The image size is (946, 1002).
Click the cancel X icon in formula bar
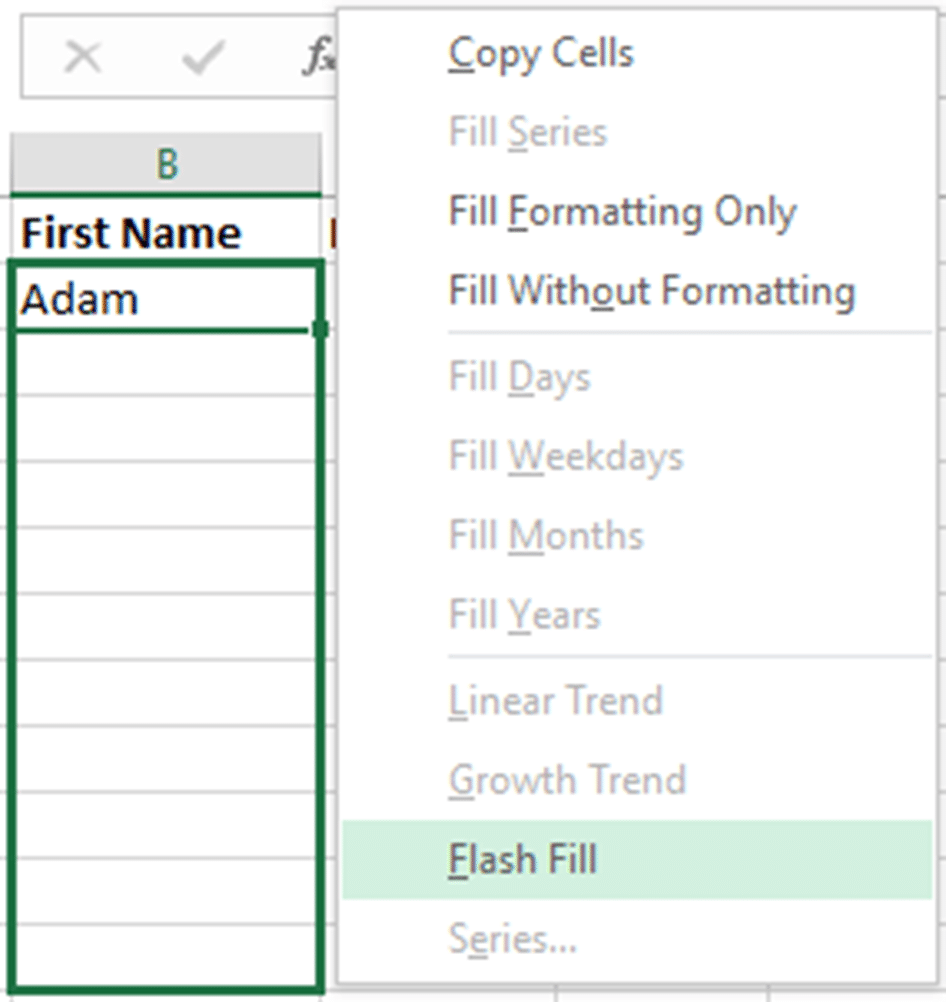tap(83, 57)
